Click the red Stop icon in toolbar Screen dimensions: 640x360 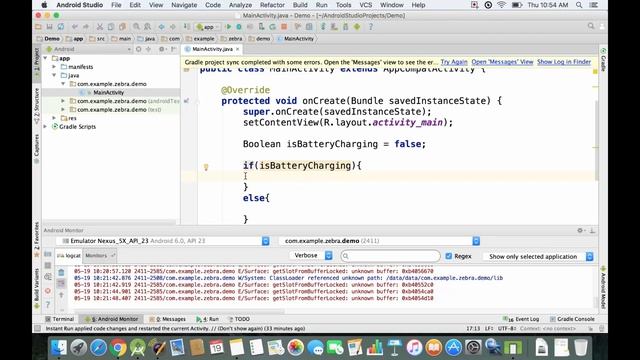pos(284,27)
